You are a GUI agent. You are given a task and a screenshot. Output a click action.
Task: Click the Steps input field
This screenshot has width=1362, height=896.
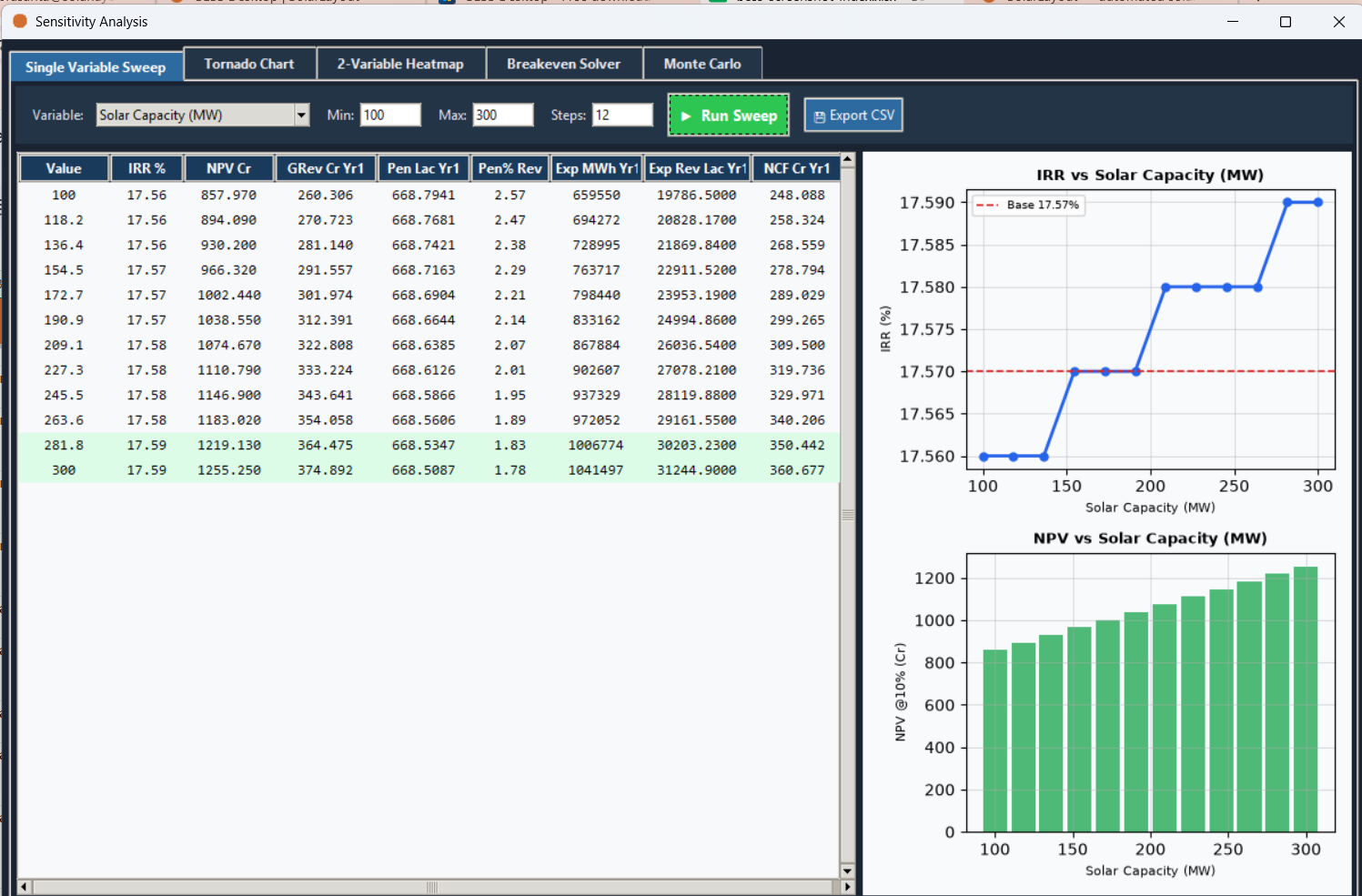pyautogui.click(x=622, y=115)
